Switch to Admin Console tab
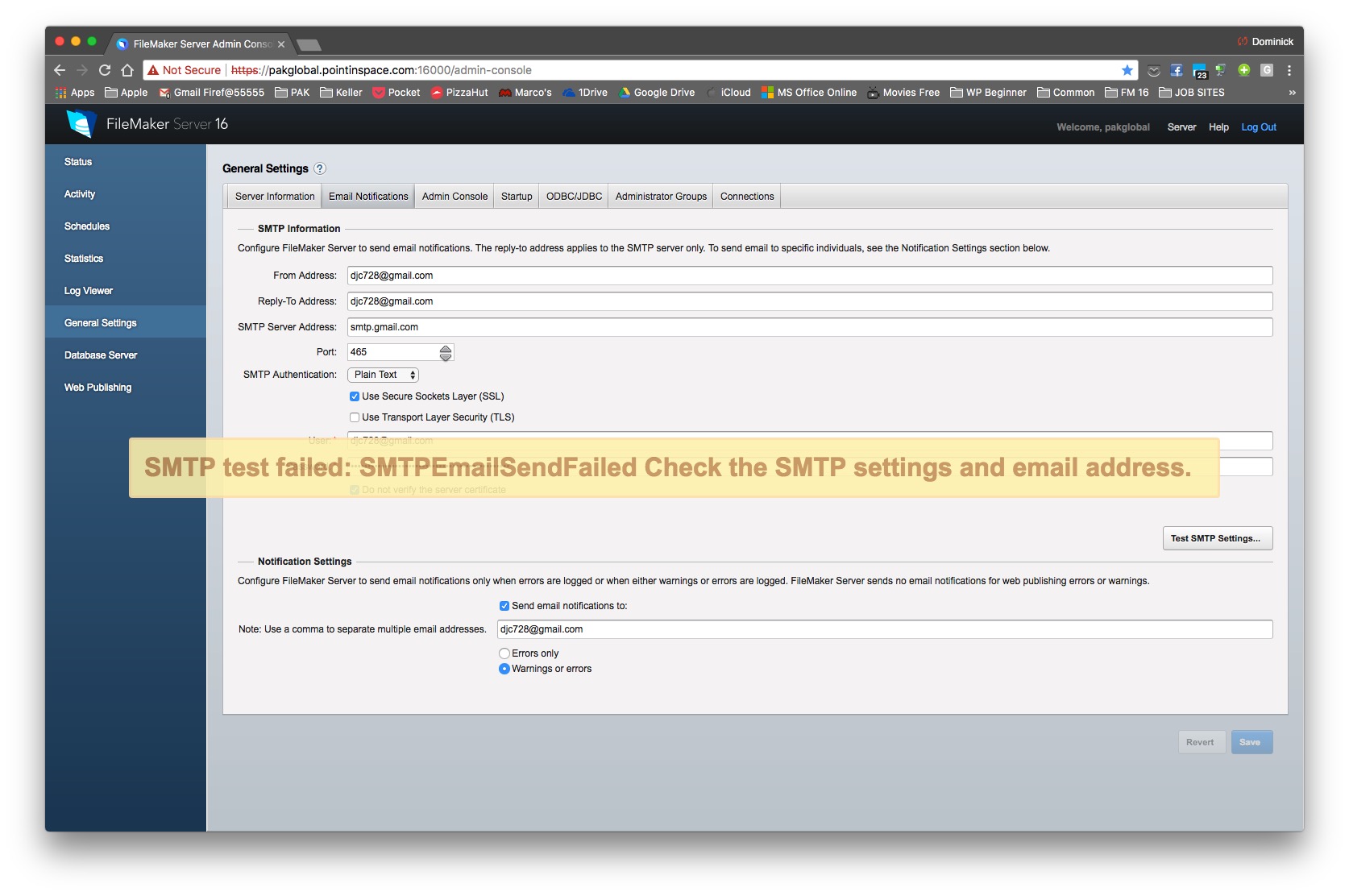Viewport: 1349px width, 896px height. click(x=455, y=197)
